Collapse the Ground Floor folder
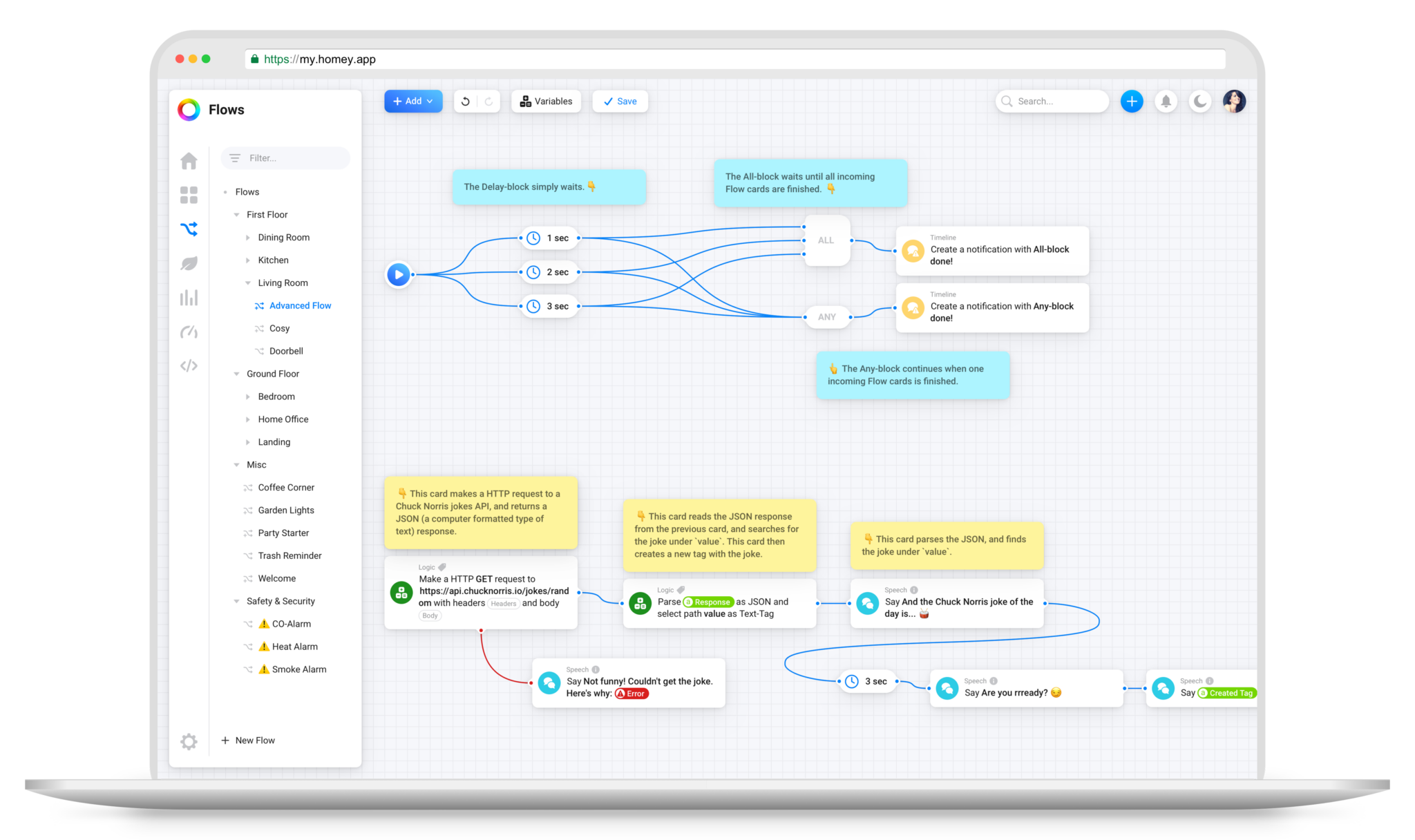The height and width of the screenshot is (840, 1415). (x=237, y=374)
